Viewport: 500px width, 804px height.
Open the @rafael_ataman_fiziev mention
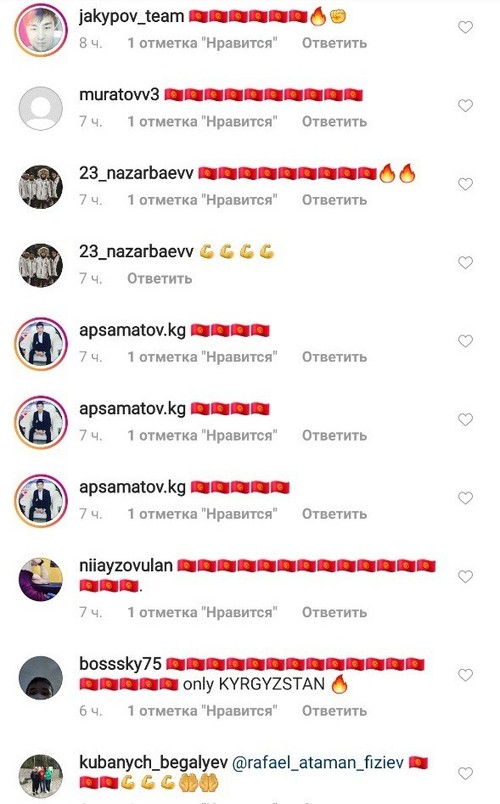tap(318, 763)
